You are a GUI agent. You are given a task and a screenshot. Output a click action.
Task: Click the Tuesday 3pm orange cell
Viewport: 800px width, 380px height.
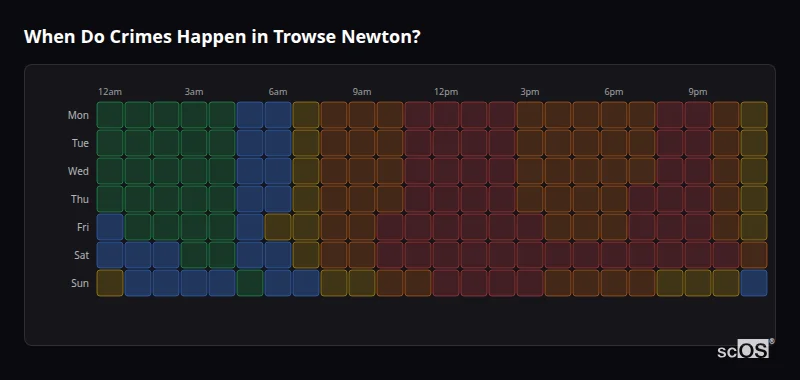(x=530, y=143)
